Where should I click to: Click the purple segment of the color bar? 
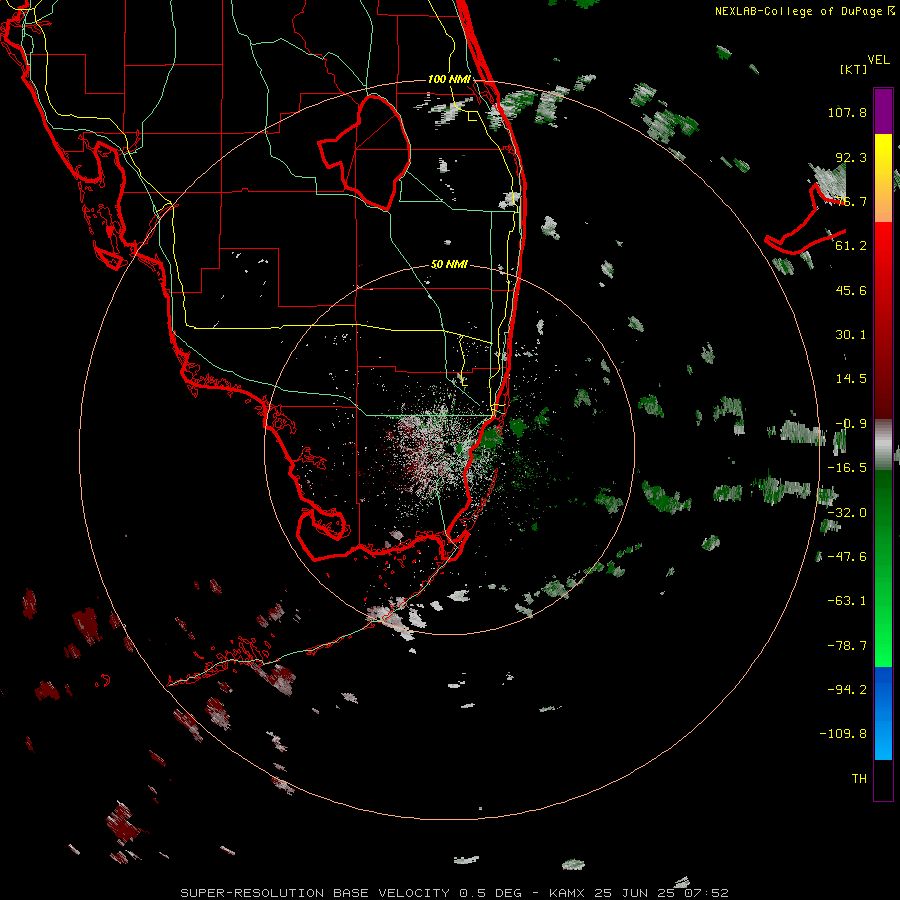pos(883,111)
